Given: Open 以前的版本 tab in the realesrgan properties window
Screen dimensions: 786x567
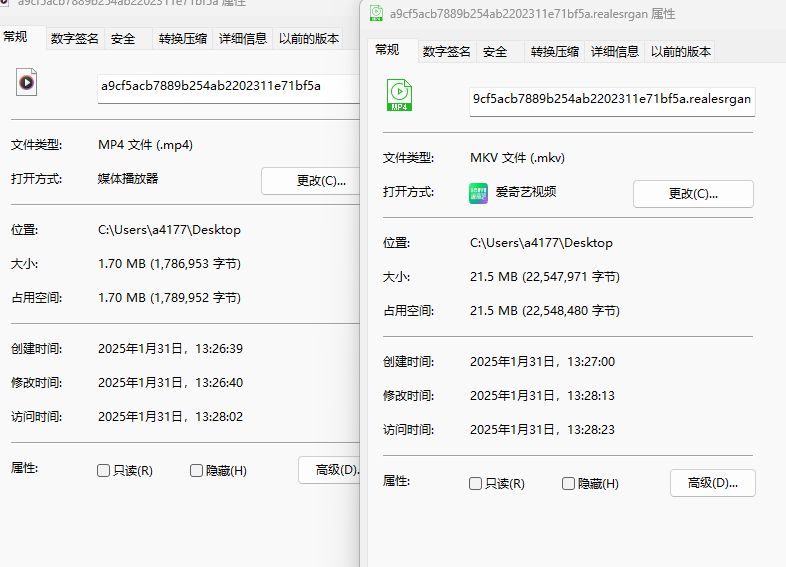Looking at the screenshot, I should click(680, 52).
